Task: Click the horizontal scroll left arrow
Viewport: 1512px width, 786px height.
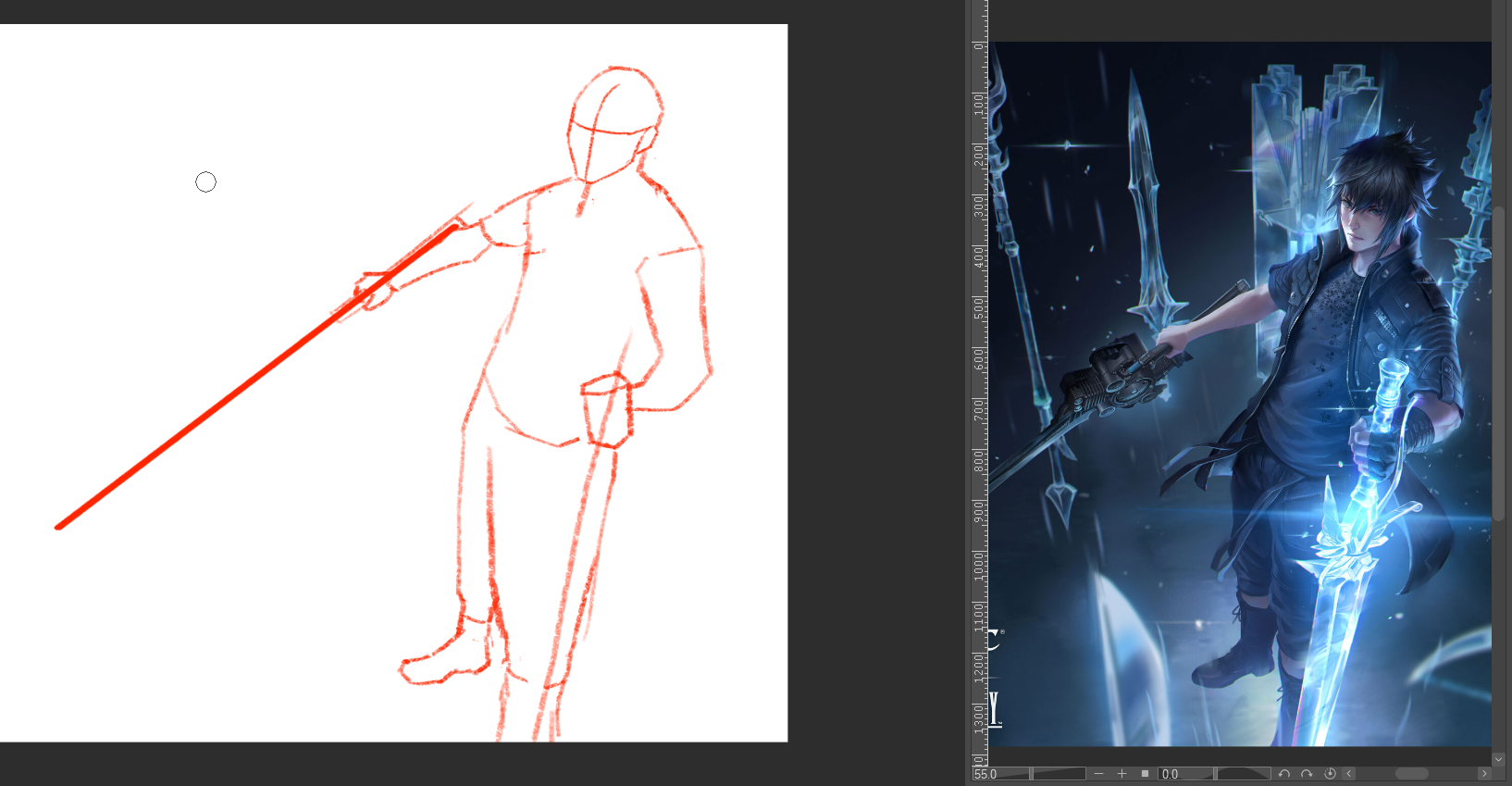Action: pos(1349,774)
